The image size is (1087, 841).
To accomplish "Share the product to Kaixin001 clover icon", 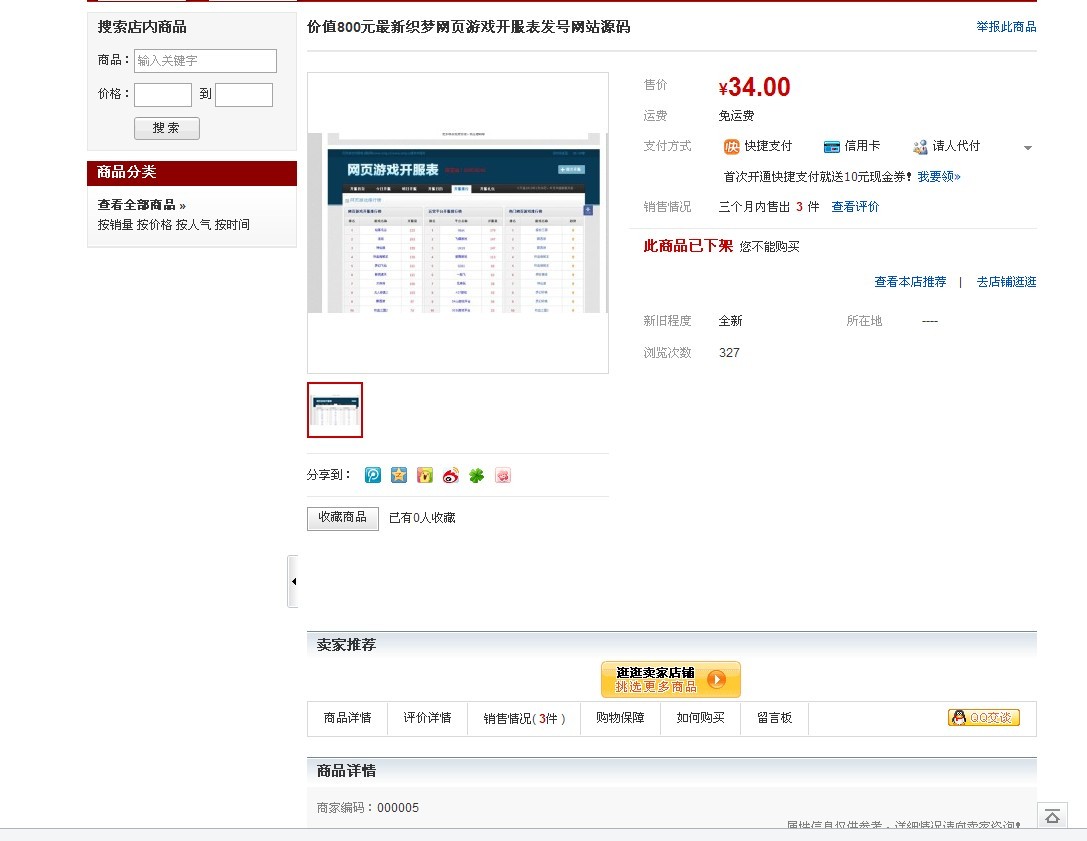I will click(476, 475).
